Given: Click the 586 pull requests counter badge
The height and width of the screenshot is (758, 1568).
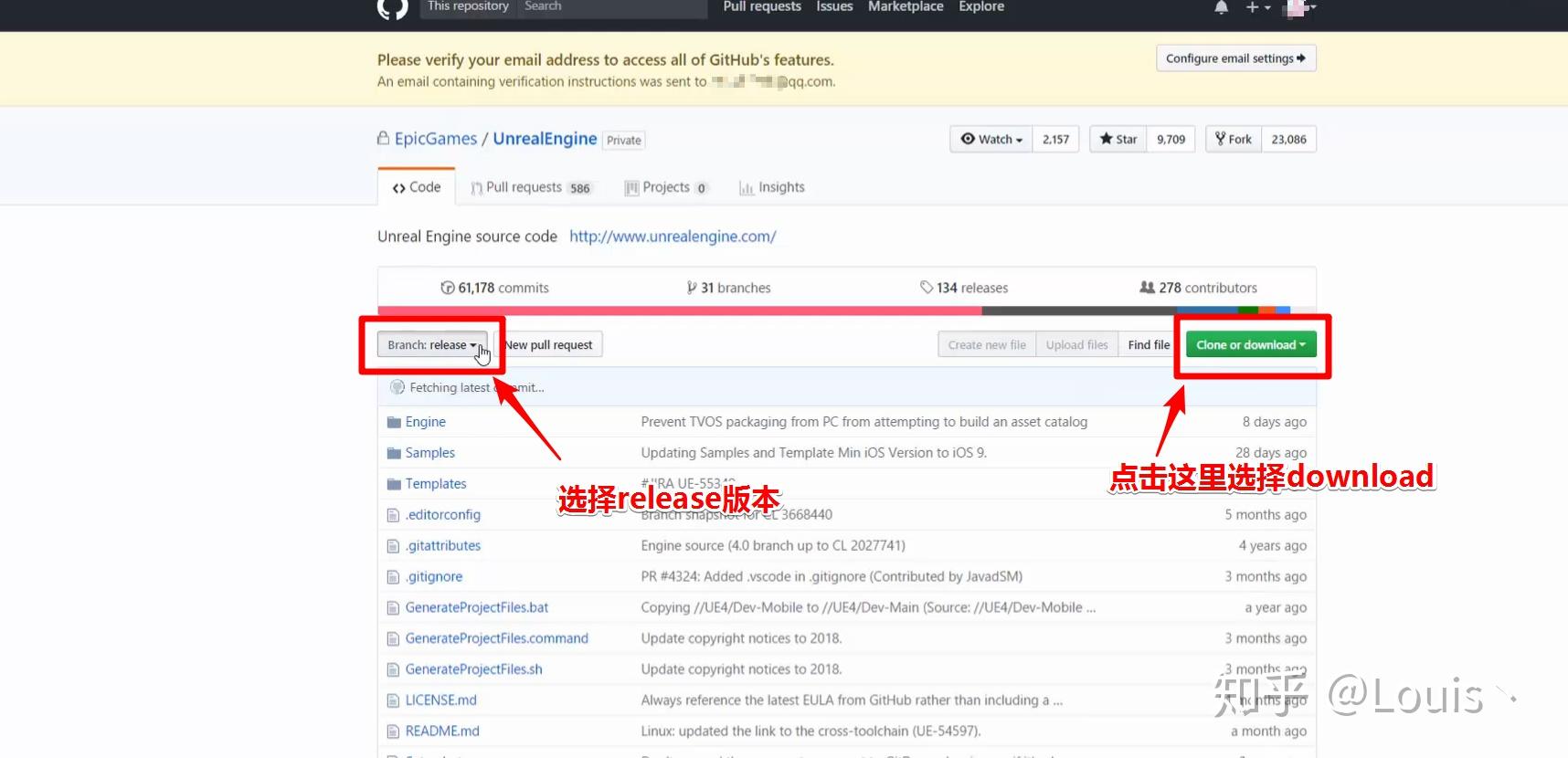Looking at the screenshot, I should [580, 188].
